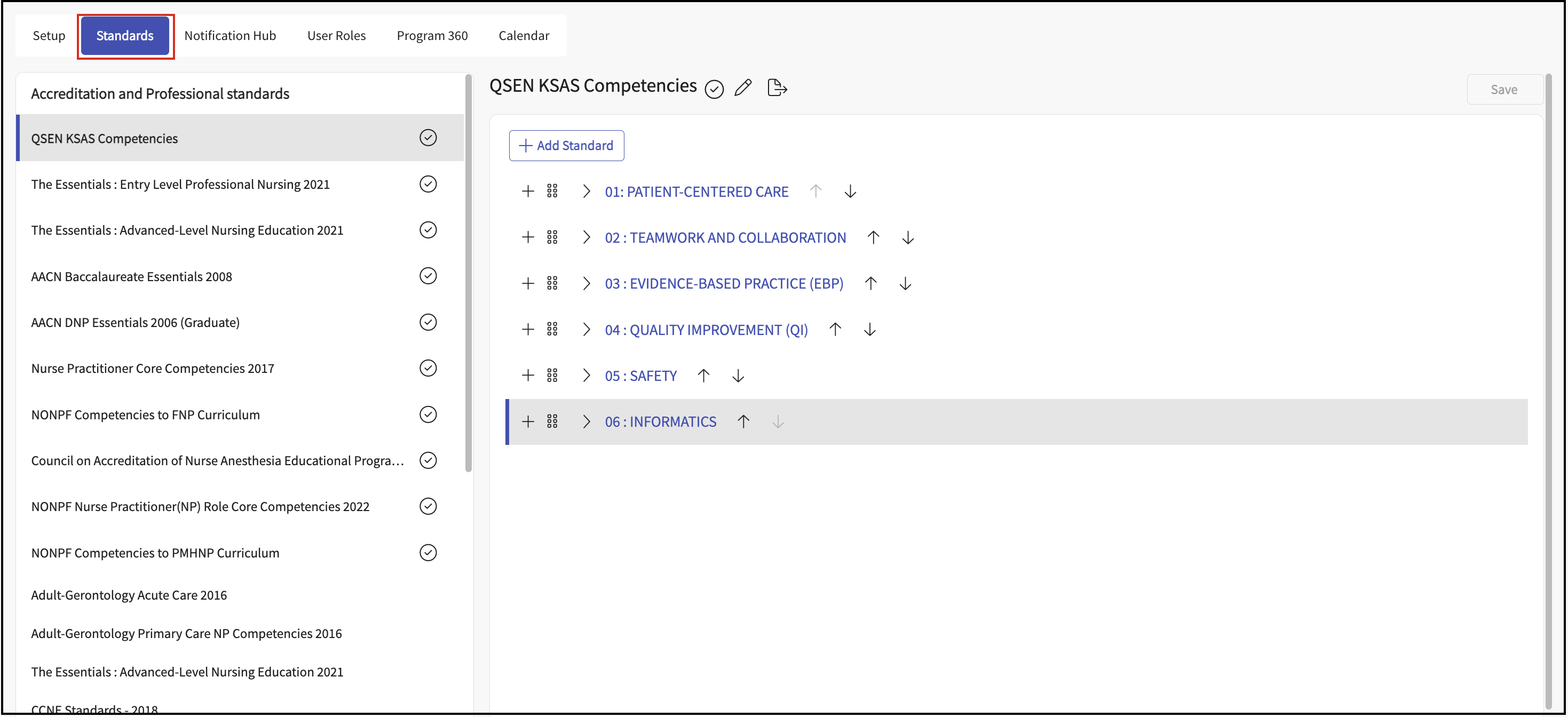This screenshot has height=717, width=1568.
Task: Click plus icon beside 01: PATIENT-CENTERED CARE
Action: tap(528, 191)
